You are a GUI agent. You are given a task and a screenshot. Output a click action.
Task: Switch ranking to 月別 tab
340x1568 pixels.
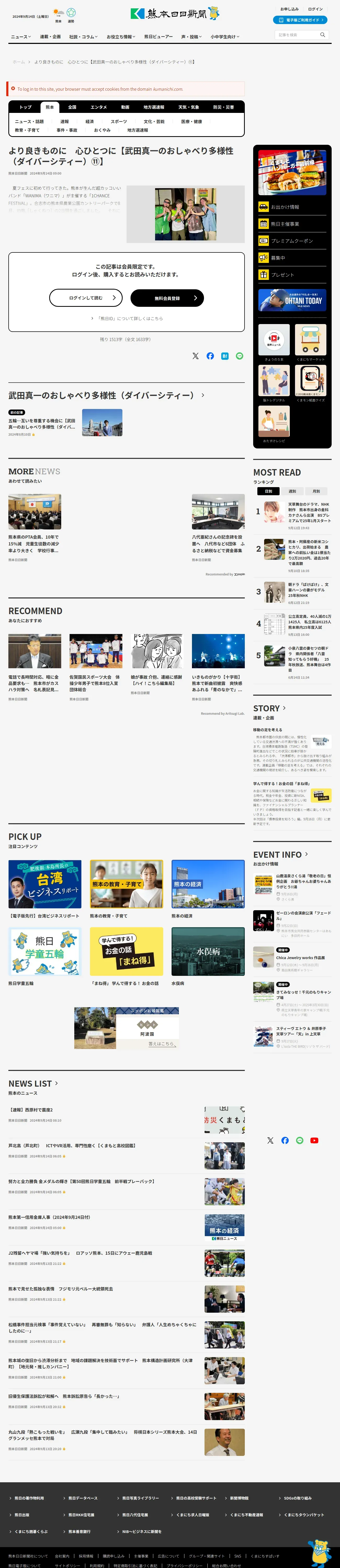(x=316, y=491)
